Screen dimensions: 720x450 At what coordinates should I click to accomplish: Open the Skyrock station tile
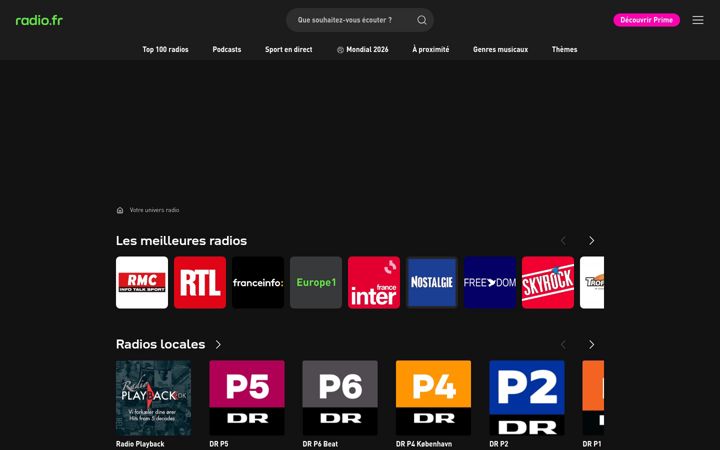[x=548, y=282]
